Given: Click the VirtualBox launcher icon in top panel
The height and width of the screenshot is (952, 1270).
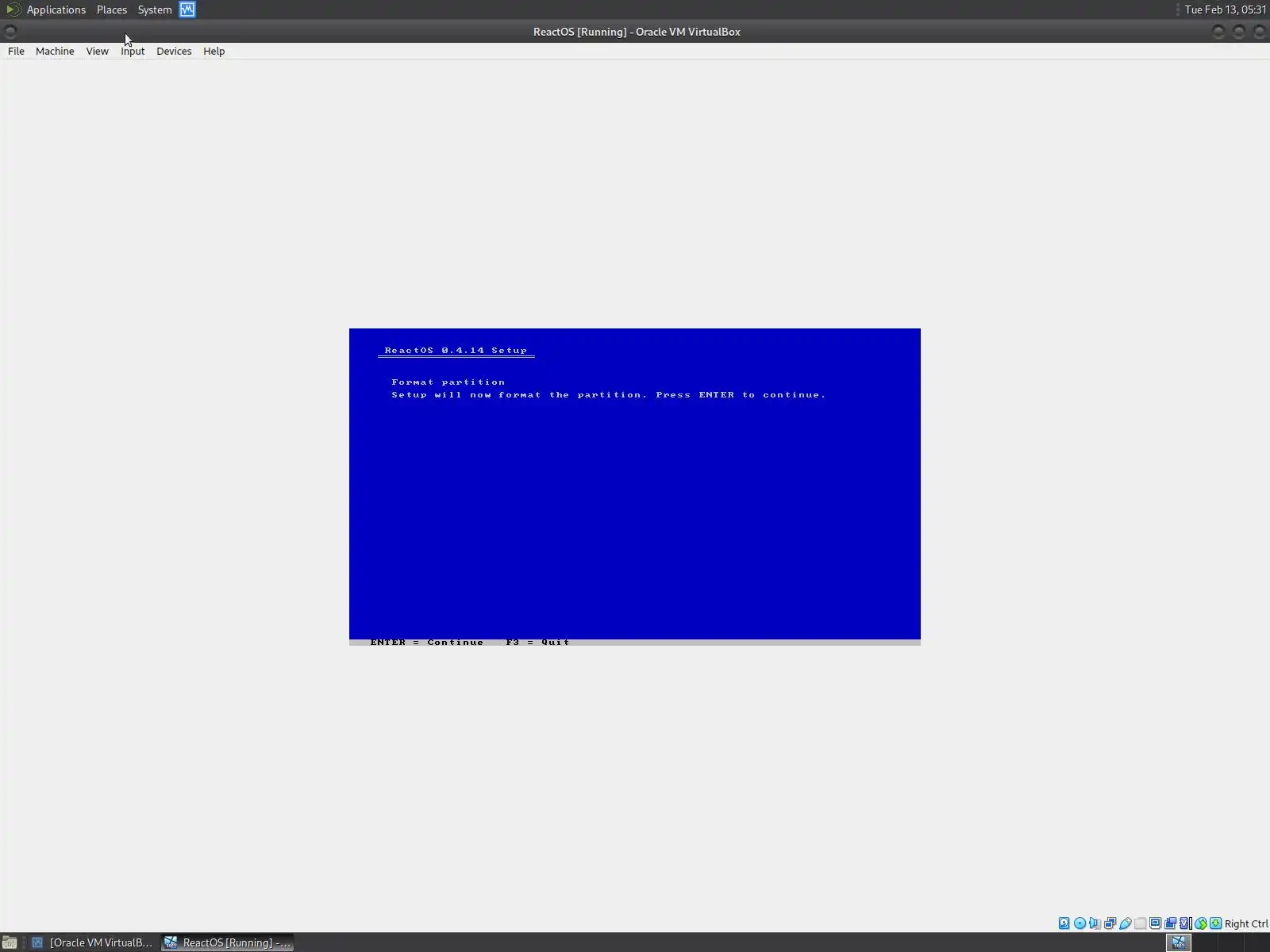Looking at the screenshot, I should pos(187,10).
